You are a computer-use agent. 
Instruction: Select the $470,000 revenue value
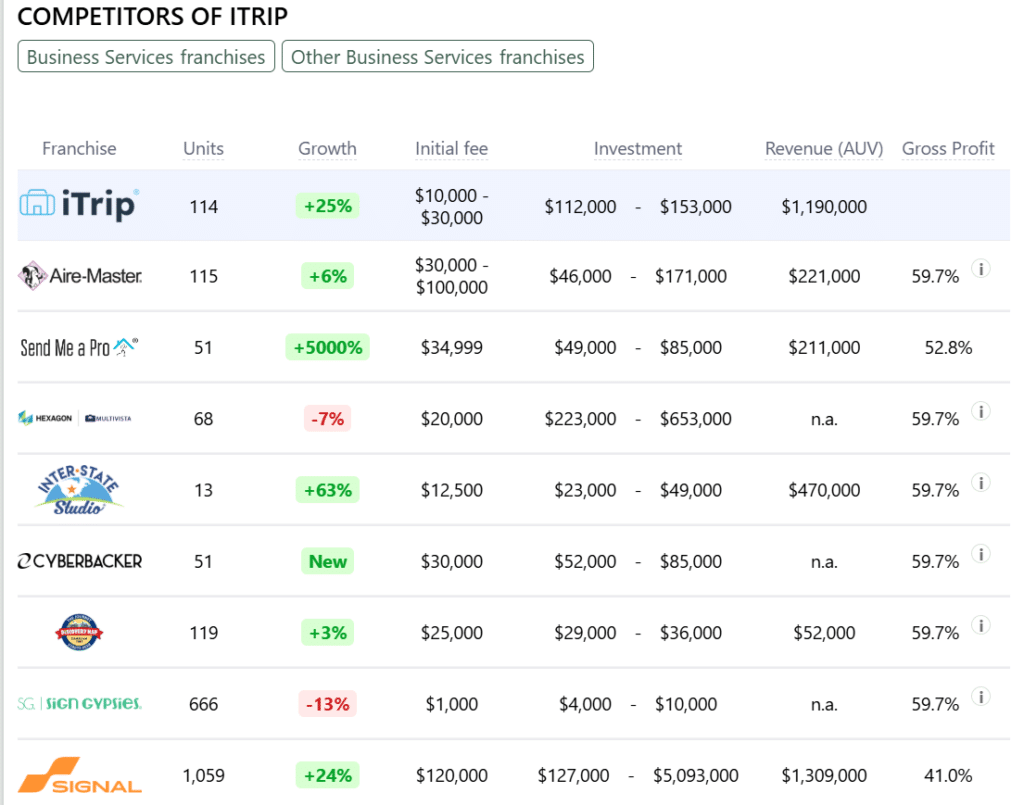point(824,490)
